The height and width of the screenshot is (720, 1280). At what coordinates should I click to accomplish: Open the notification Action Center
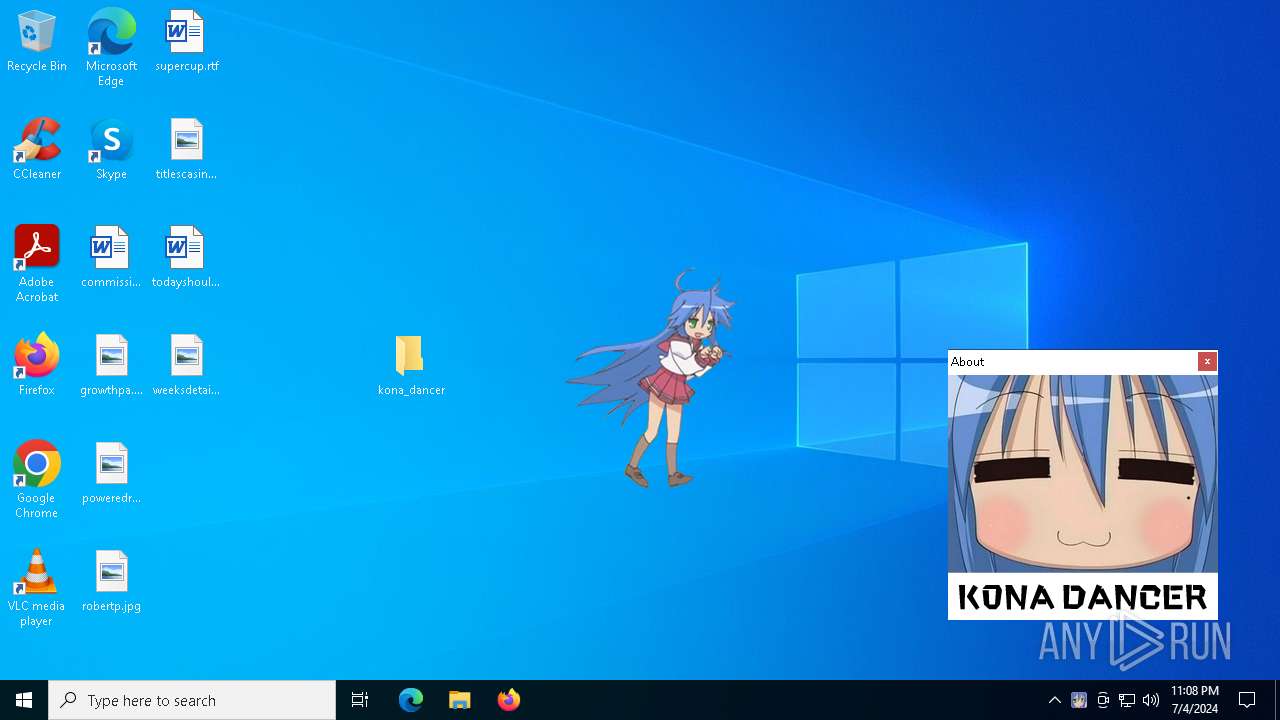click(1248, 700)
